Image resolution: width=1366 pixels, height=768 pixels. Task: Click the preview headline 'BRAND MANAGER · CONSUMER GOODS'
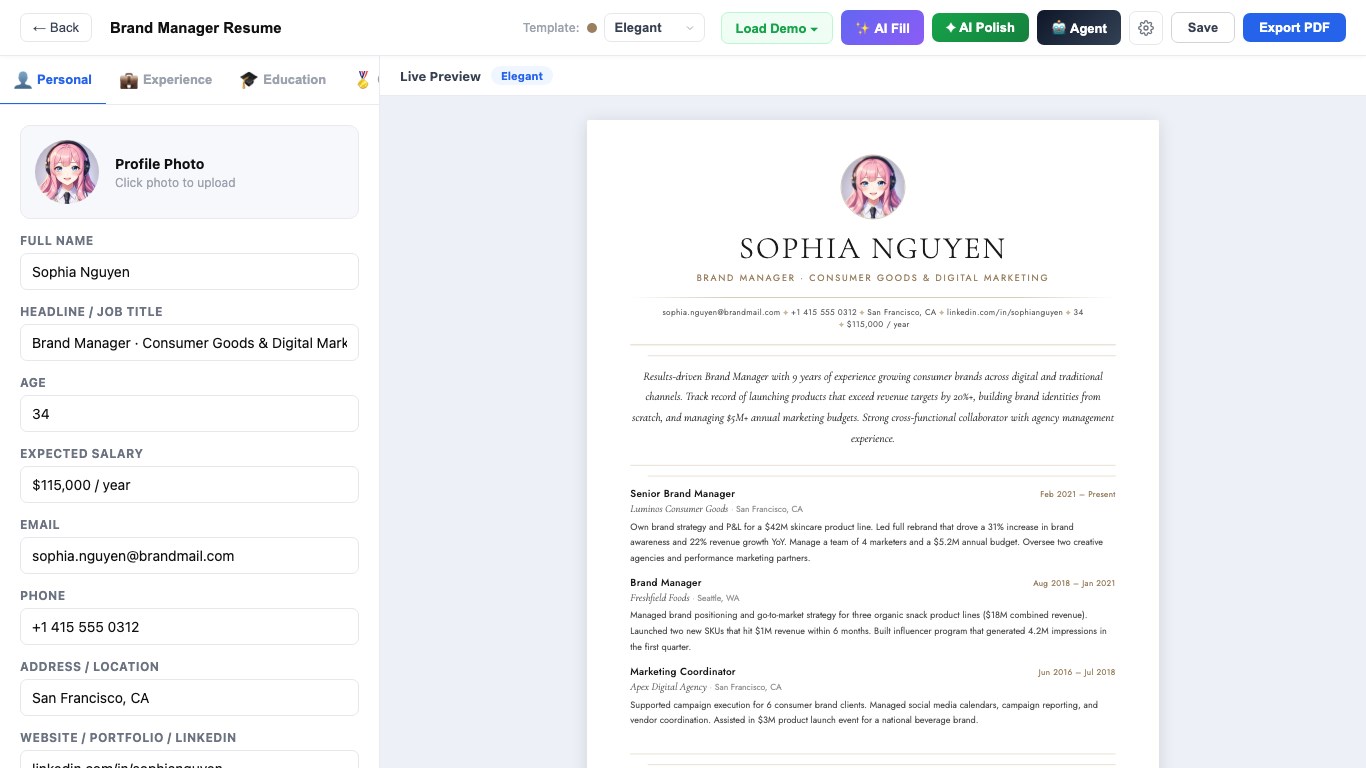click(872, 278)
